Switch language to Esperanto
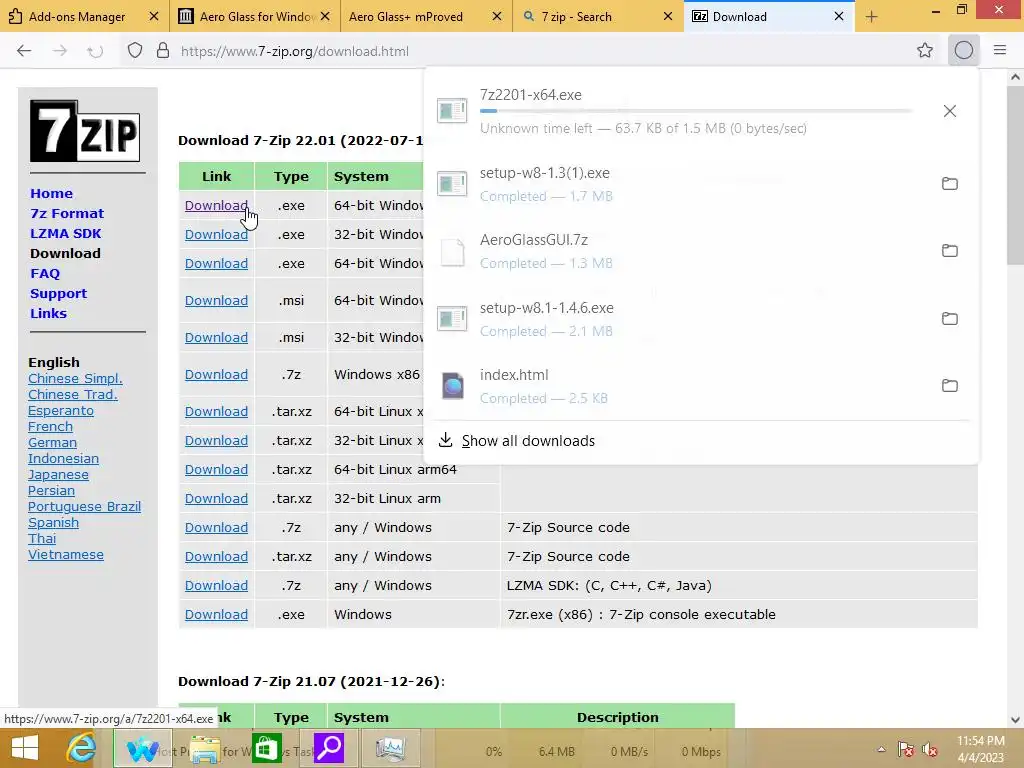The width and height of the screenshot is (1024, 768). [x=61, y=411]
